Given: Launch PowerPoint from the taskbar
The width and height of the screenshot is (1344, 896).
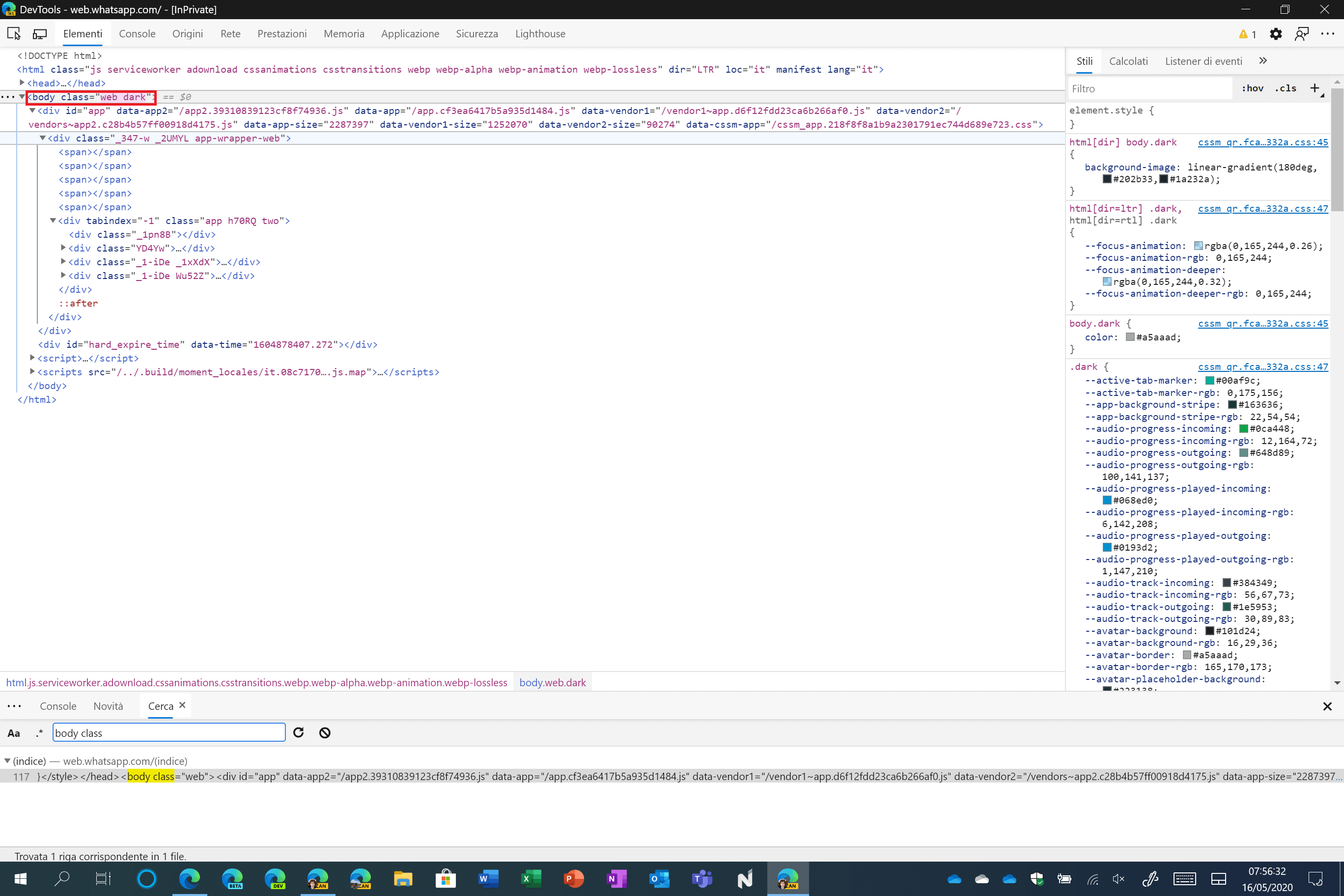Looking at the screenshot, I should point(574,879).
